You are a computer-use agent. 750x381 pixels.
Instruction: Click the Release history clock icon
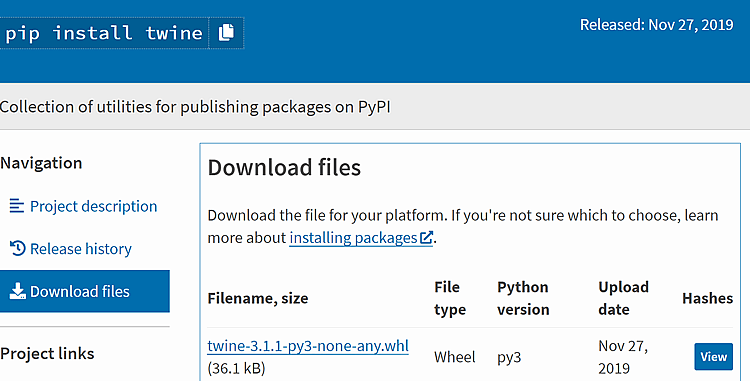pyautogui.click(x=17, y=249)
